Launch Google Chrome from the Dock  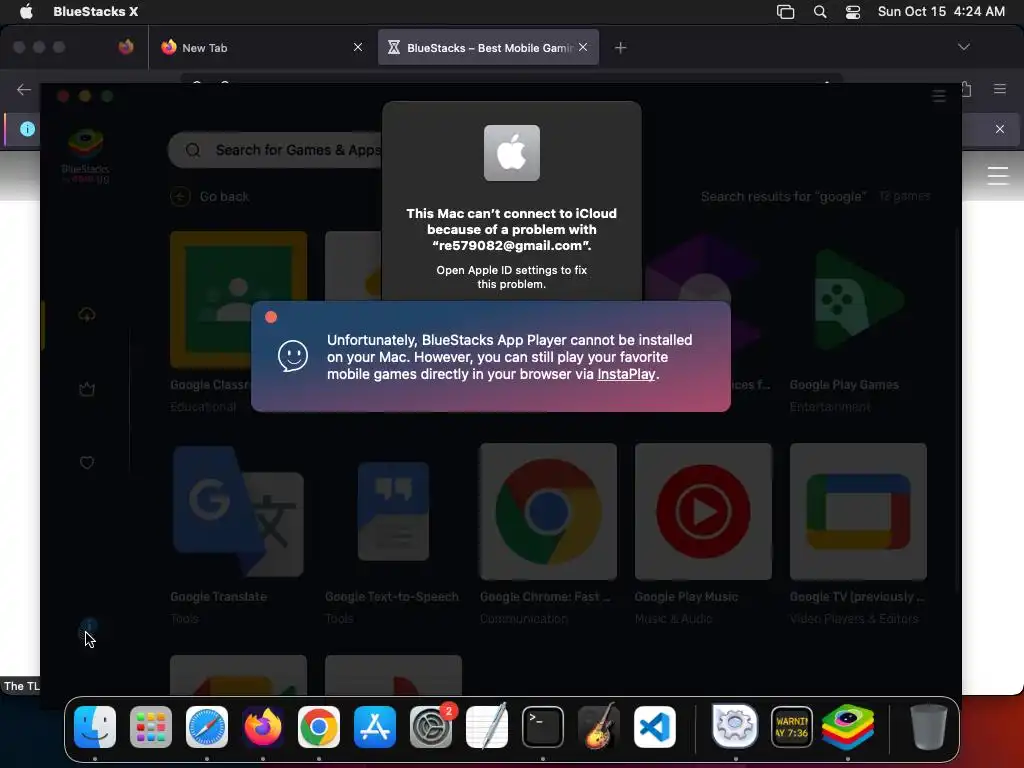tap(319, 727)
